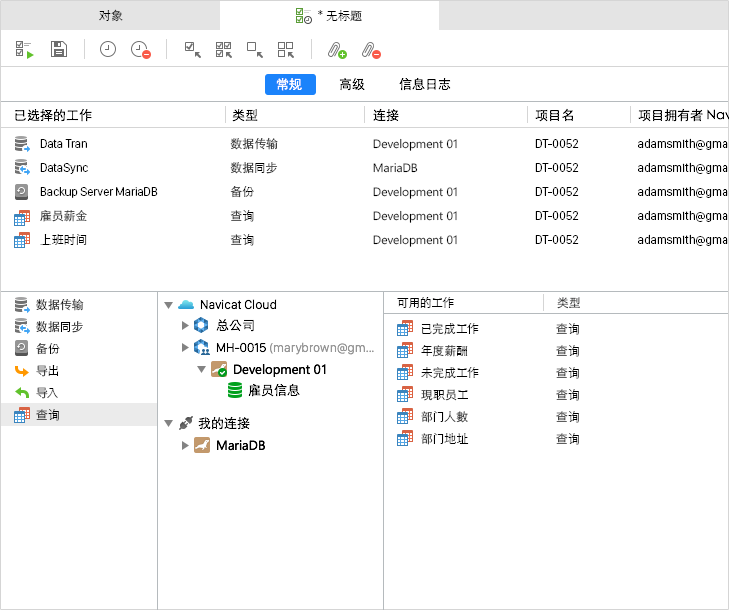The height and width of the screenshot is (610, 729).
Task: Click the Start automation run icon
Action: click(25, 49)
